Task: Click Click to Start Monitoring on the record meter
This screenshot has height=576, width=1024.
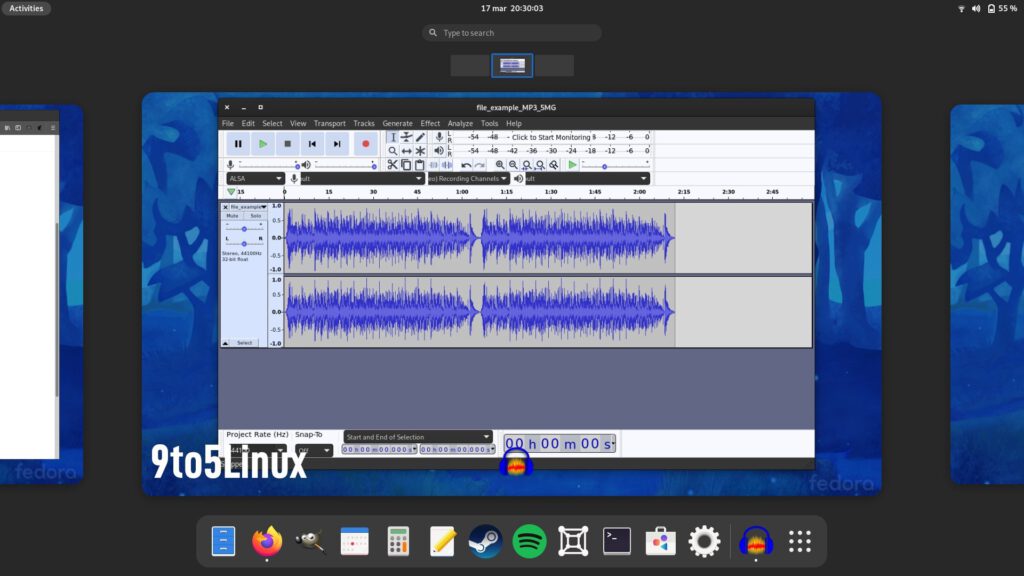Action: coord(551,137)
